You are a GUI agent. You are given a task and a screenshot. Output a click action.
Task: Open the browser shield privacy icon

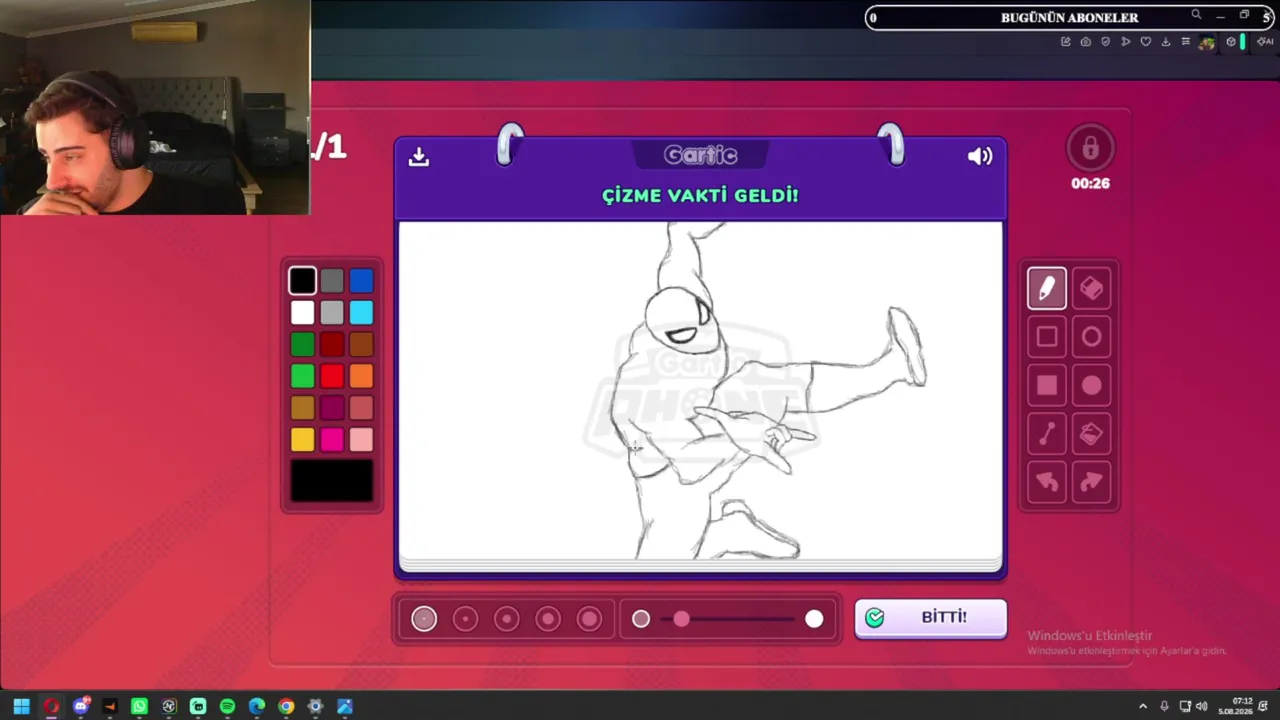coord(1105,42)
